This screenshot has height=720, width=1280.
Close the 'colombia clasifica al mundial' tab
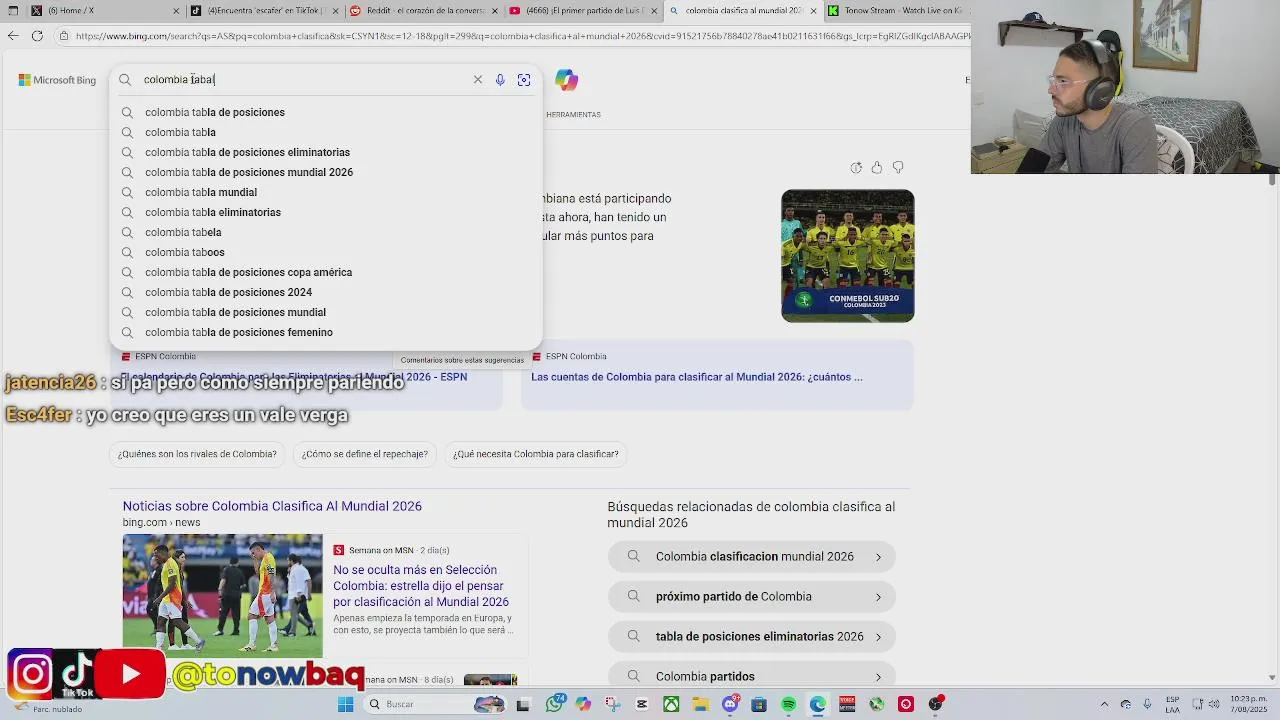(813, 10)
